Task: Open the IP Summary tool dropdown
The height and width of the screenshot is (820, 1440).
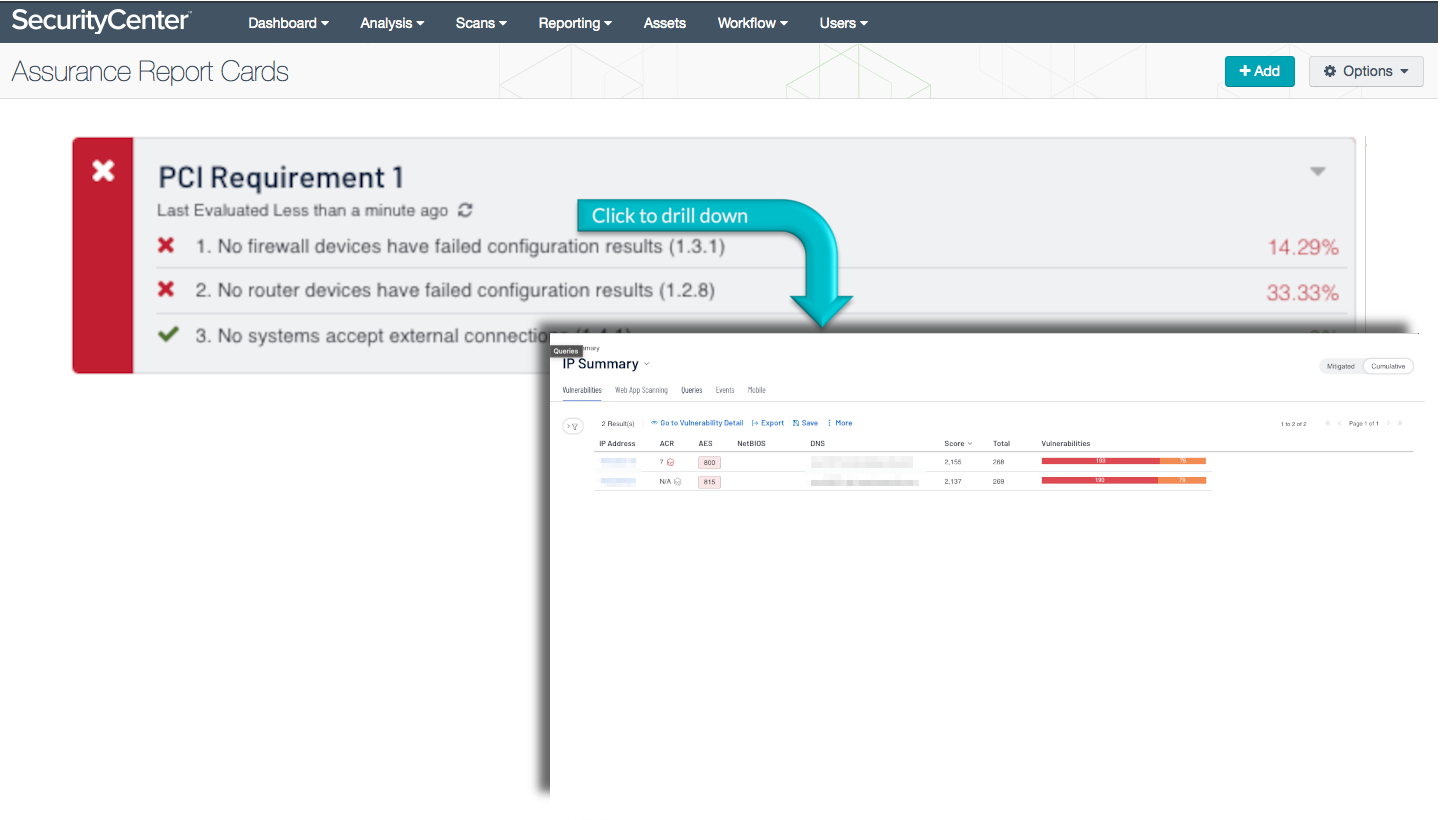Action: 646,364
